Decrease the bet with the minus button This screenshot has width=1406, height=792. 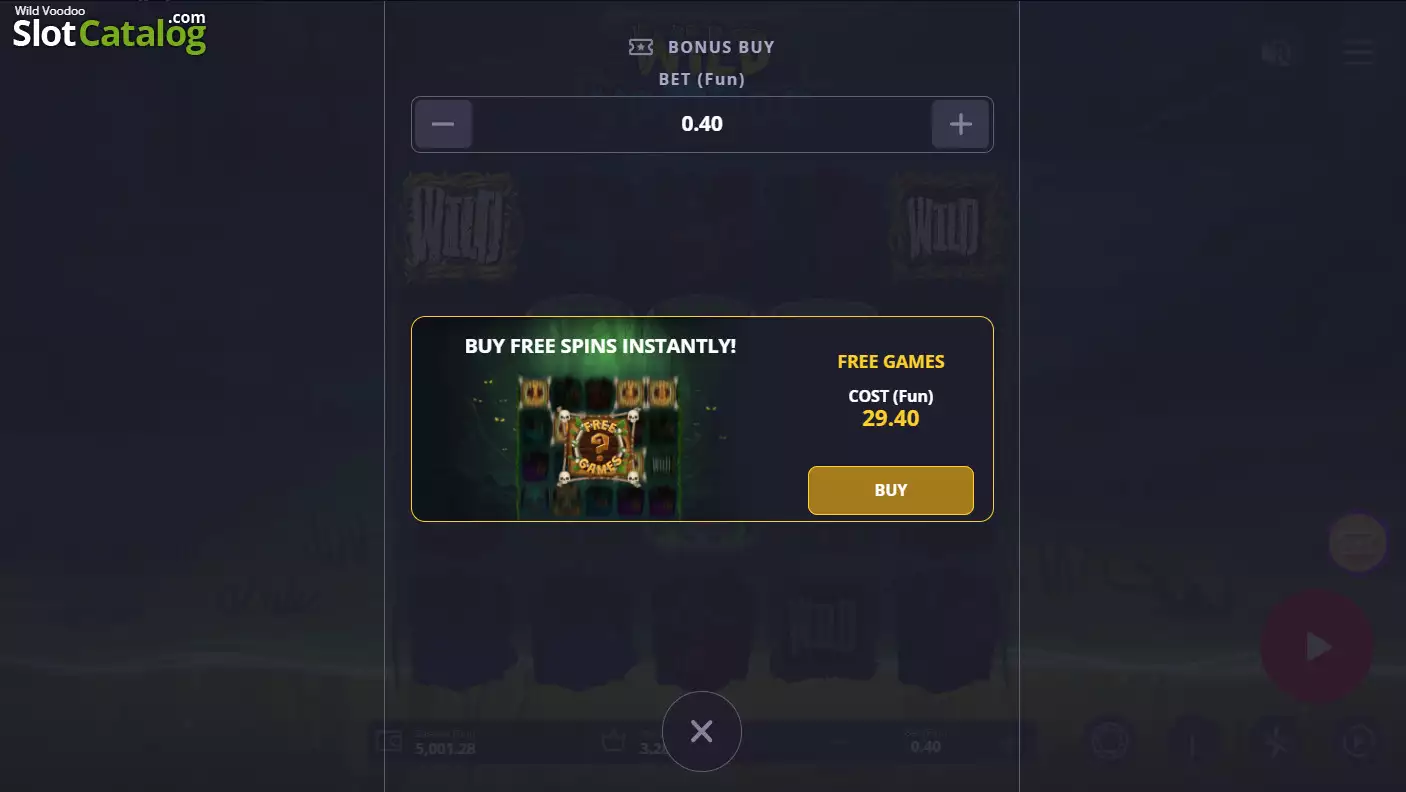click(443, 124)
